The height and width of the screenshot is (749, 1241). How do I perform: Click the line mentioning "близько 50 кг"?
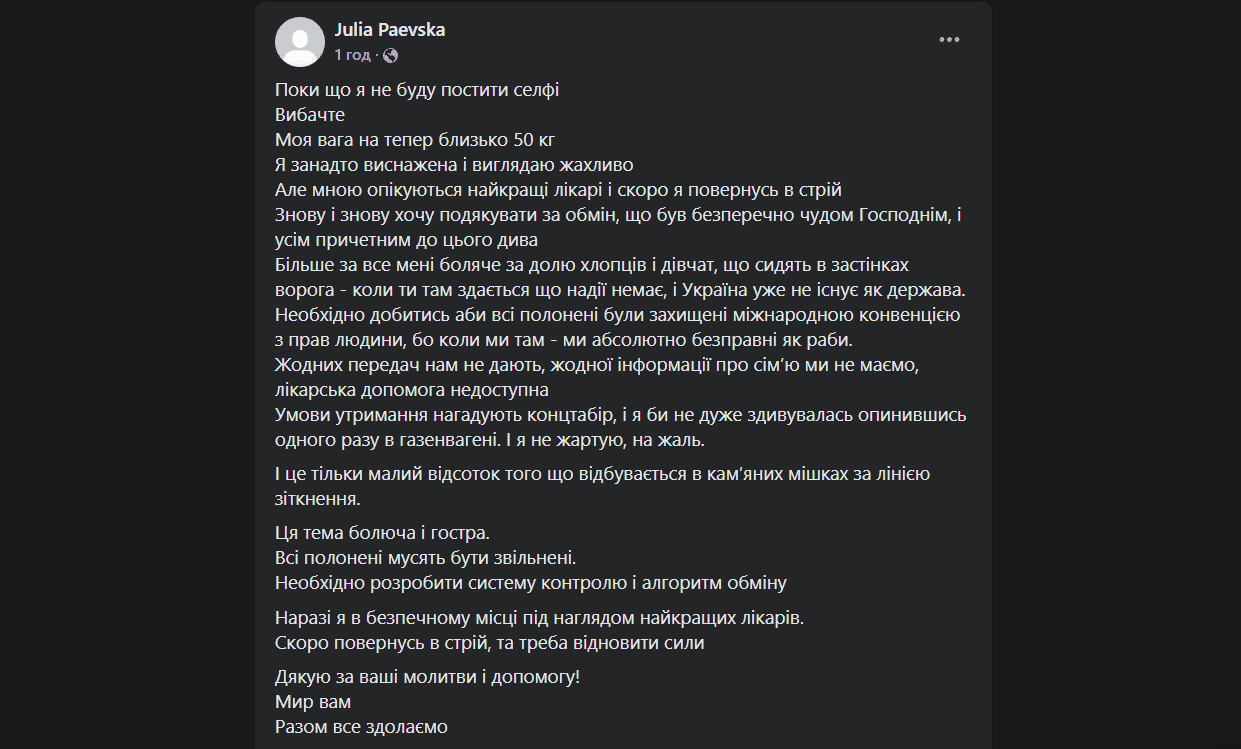click(415, 139)
